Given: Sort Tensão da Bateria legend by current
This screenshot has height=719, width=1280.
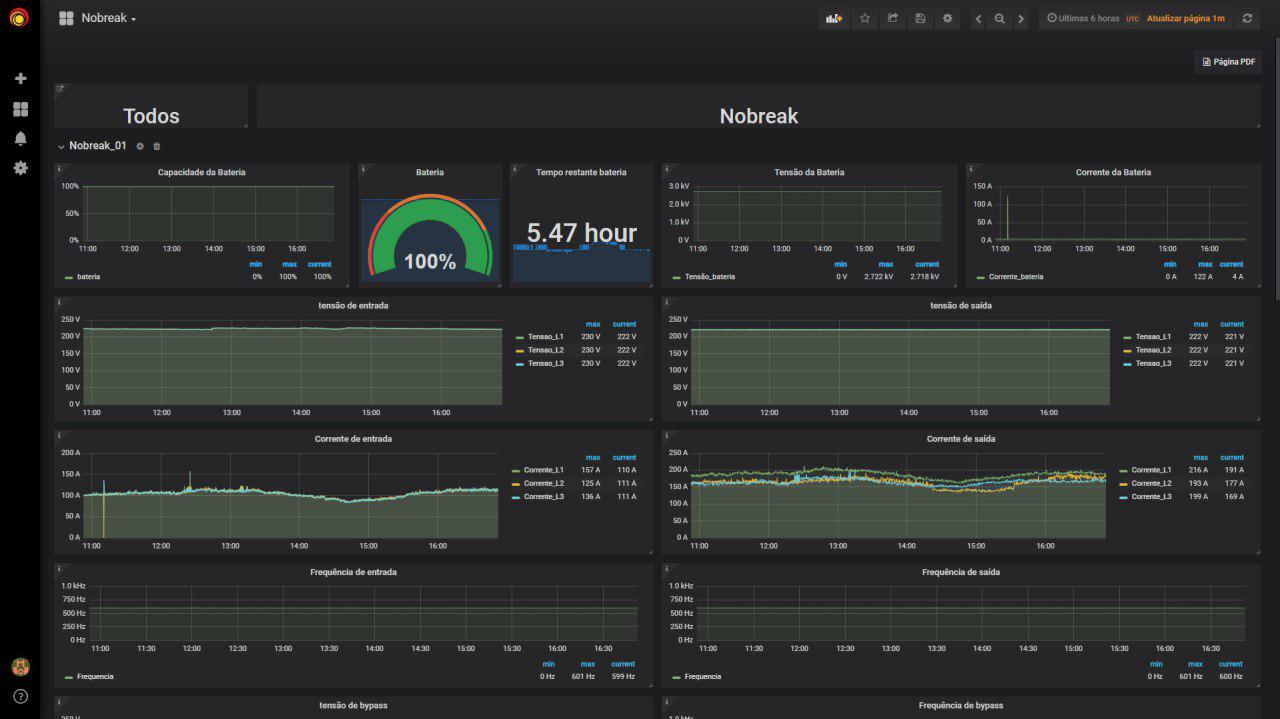Looking at the screenshot, I should point(927,264).
